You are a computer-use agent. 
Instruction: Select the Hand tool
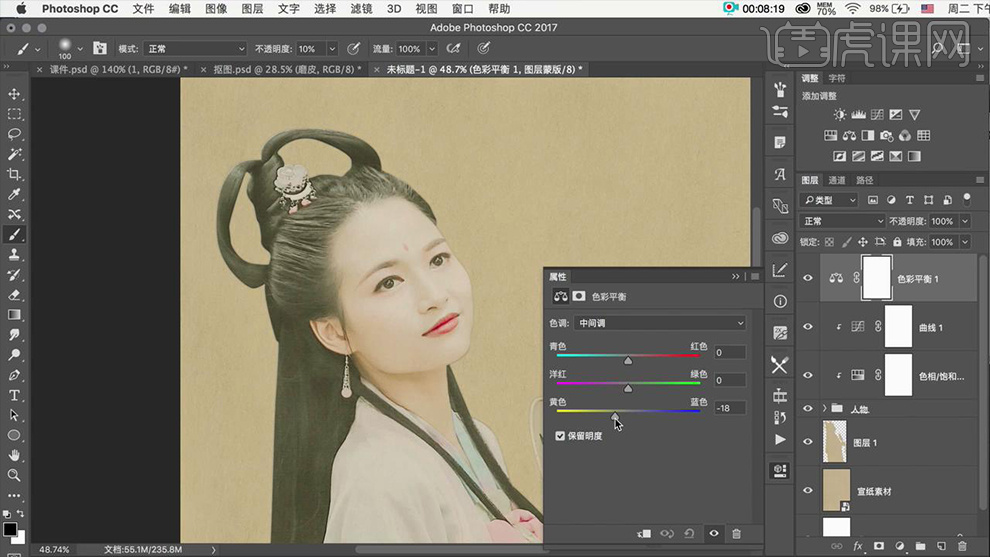[14, 455]
